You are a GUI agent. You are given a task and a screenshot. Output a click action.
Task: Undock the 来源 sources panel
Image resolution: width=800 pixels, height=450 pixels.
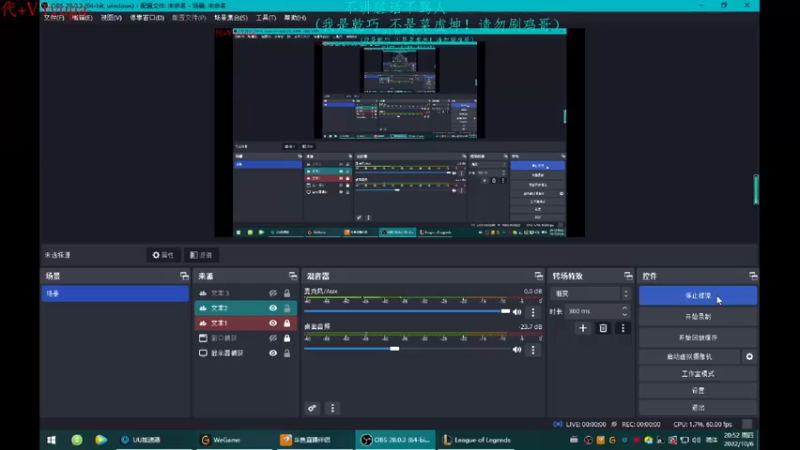[x=292, y=276]
